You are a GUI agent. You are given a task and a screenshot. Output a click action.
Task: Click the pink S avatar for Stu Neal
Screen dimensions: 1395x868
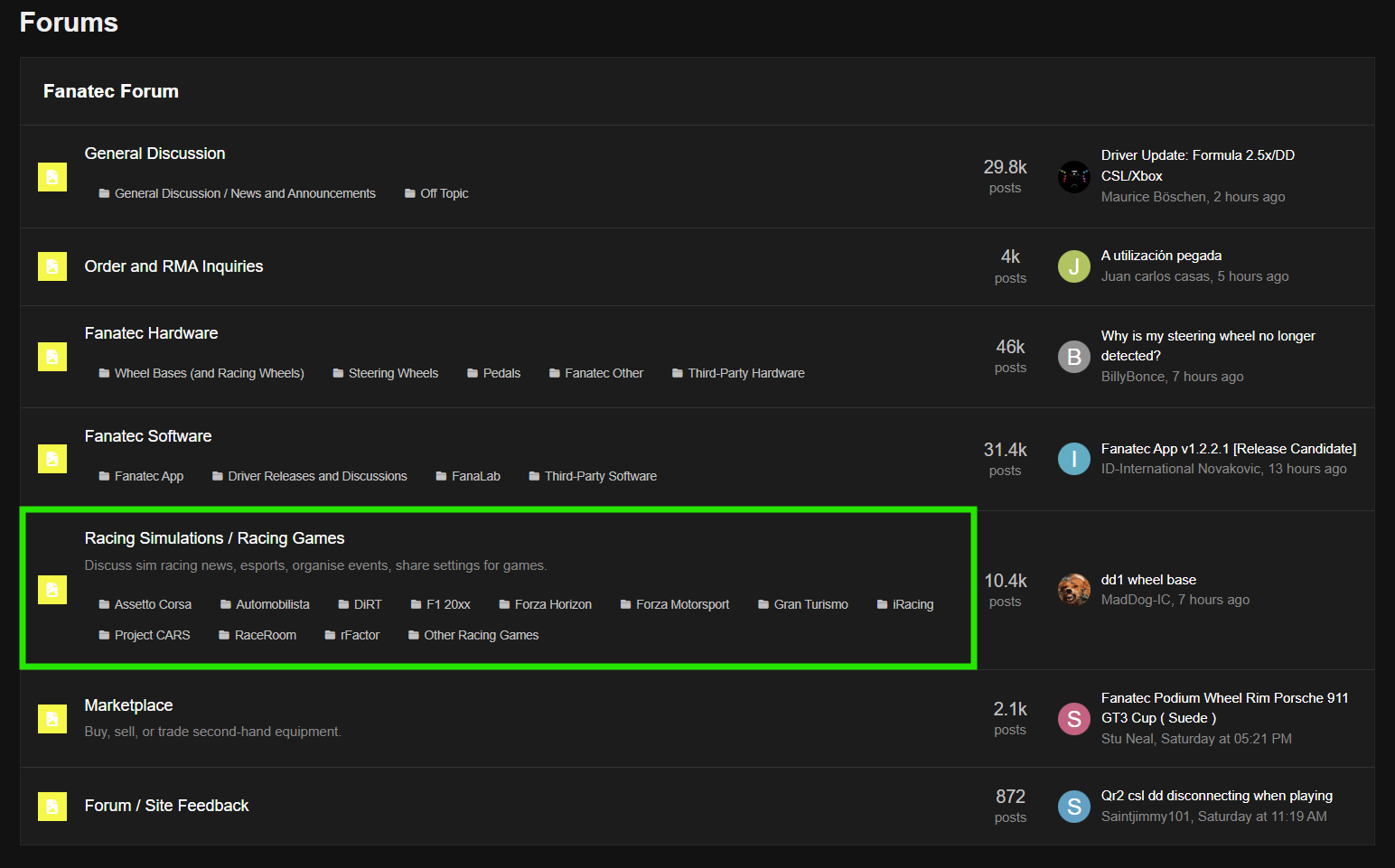pyautogui.click(x=1073, y=719)
